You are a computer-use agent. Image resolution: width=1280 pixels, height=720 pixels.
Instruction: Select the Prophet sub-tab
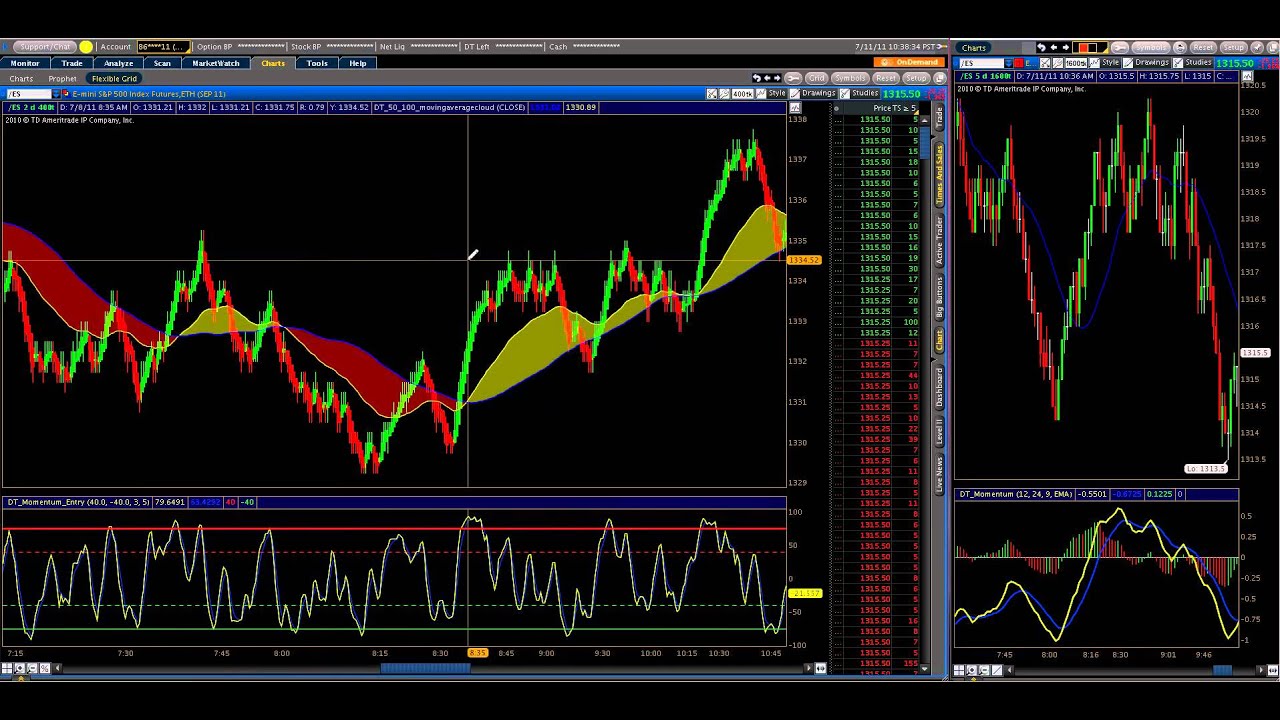[x=62, y=78]
